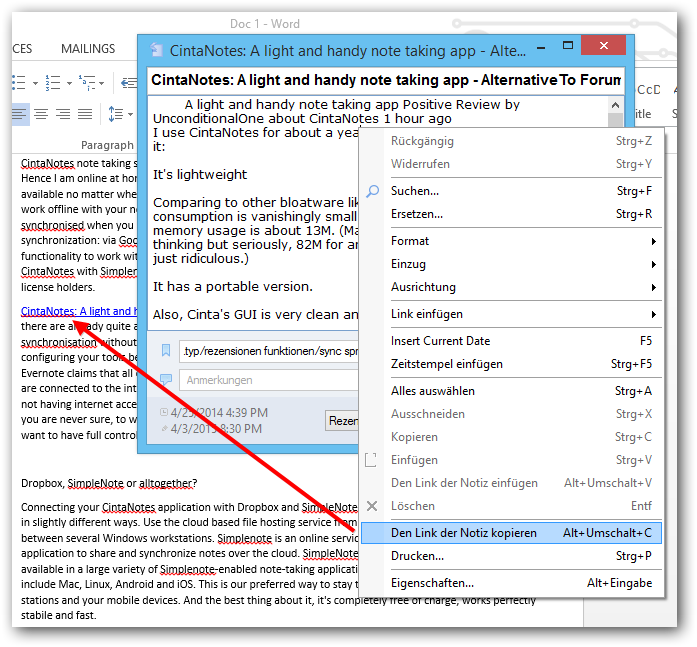Align text right in Word ribbon

pyautogui.click(x=63, y=114)
